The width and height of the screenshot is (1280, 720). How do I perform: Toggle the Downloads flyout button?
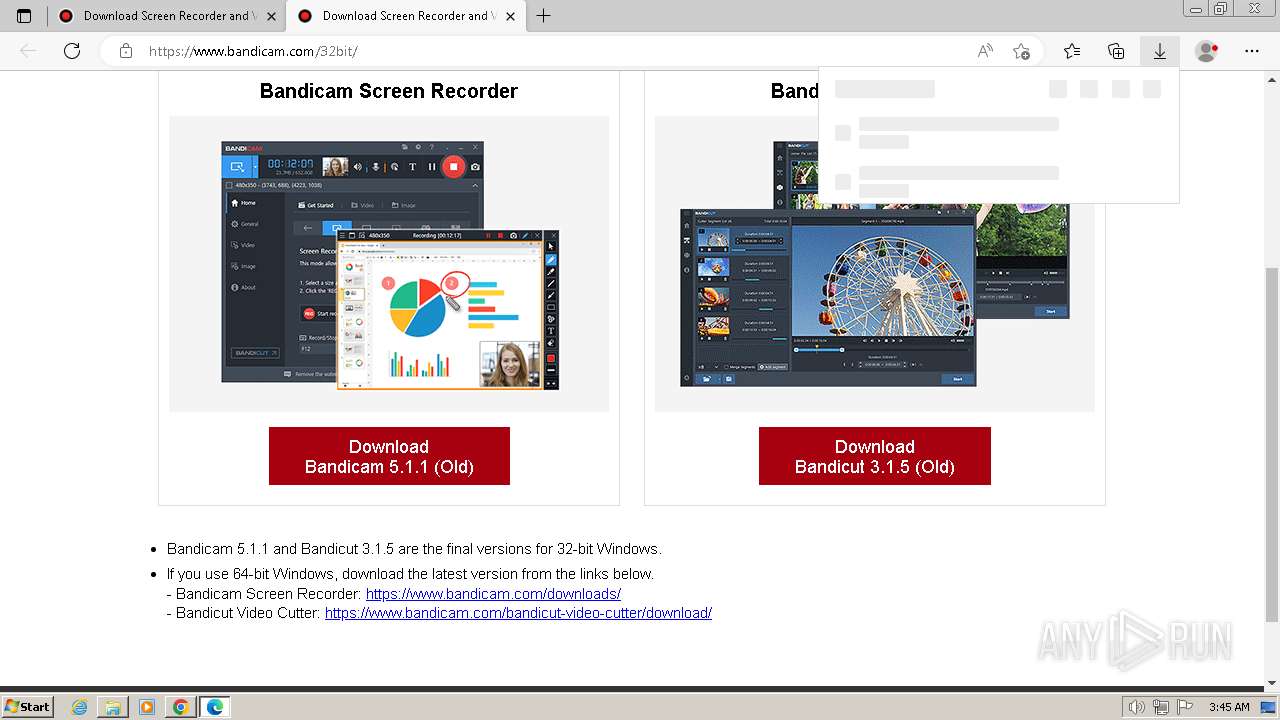[1160, 51]
